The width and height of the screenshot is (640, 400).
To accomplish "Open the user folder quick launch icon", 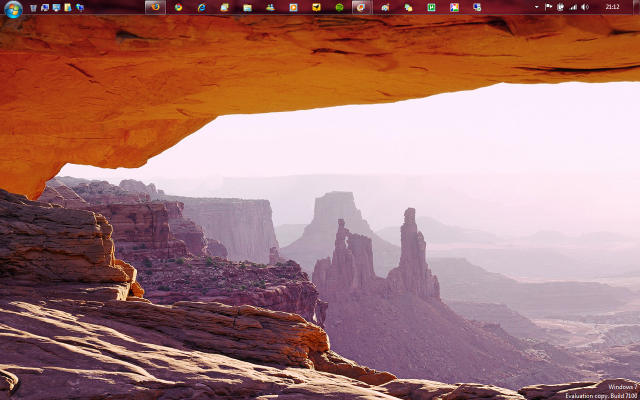I will [x=68, y=7].
